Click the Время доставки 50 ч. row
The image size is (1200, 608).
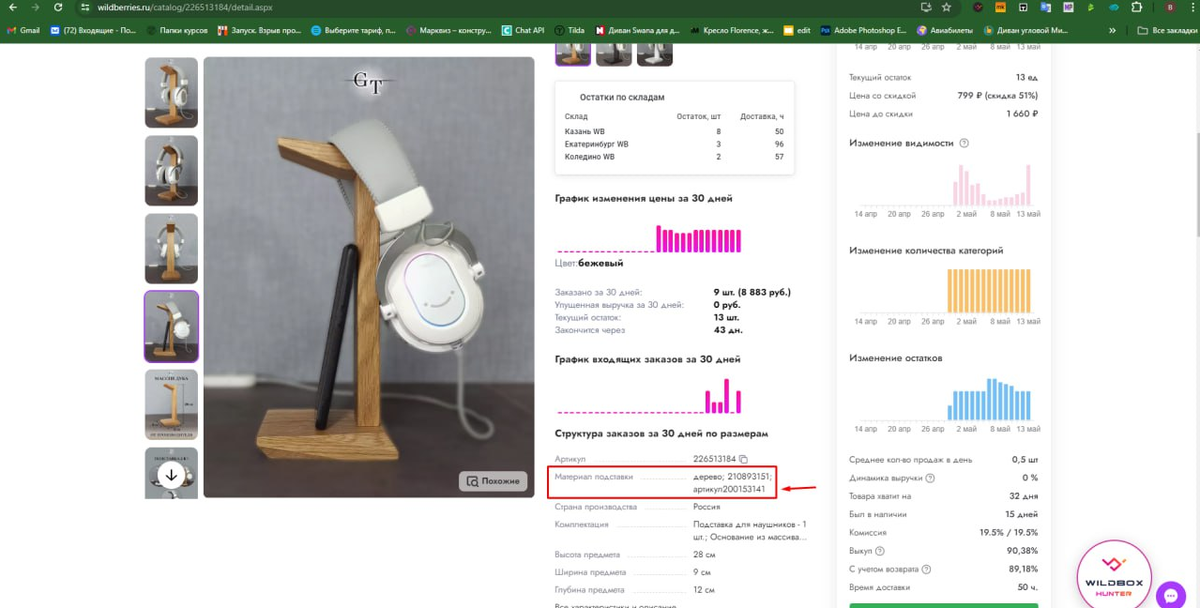click(x=944, y=587)
